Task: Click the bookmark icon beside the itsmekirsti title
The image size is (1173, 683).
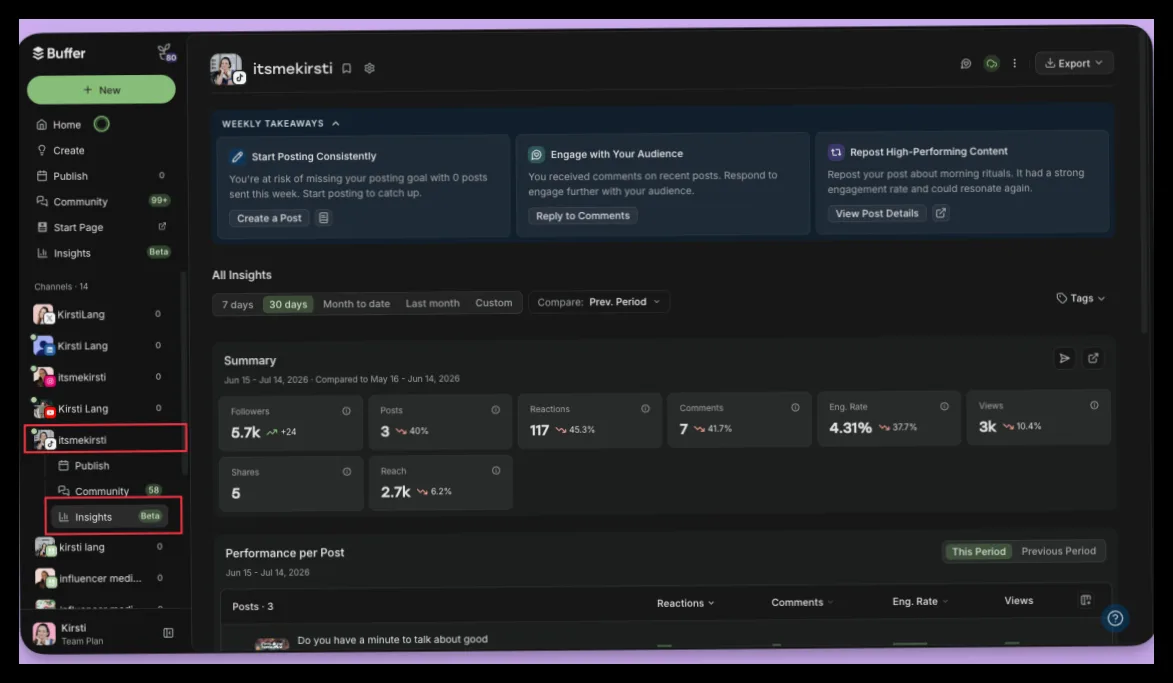Action: point(346,68)
